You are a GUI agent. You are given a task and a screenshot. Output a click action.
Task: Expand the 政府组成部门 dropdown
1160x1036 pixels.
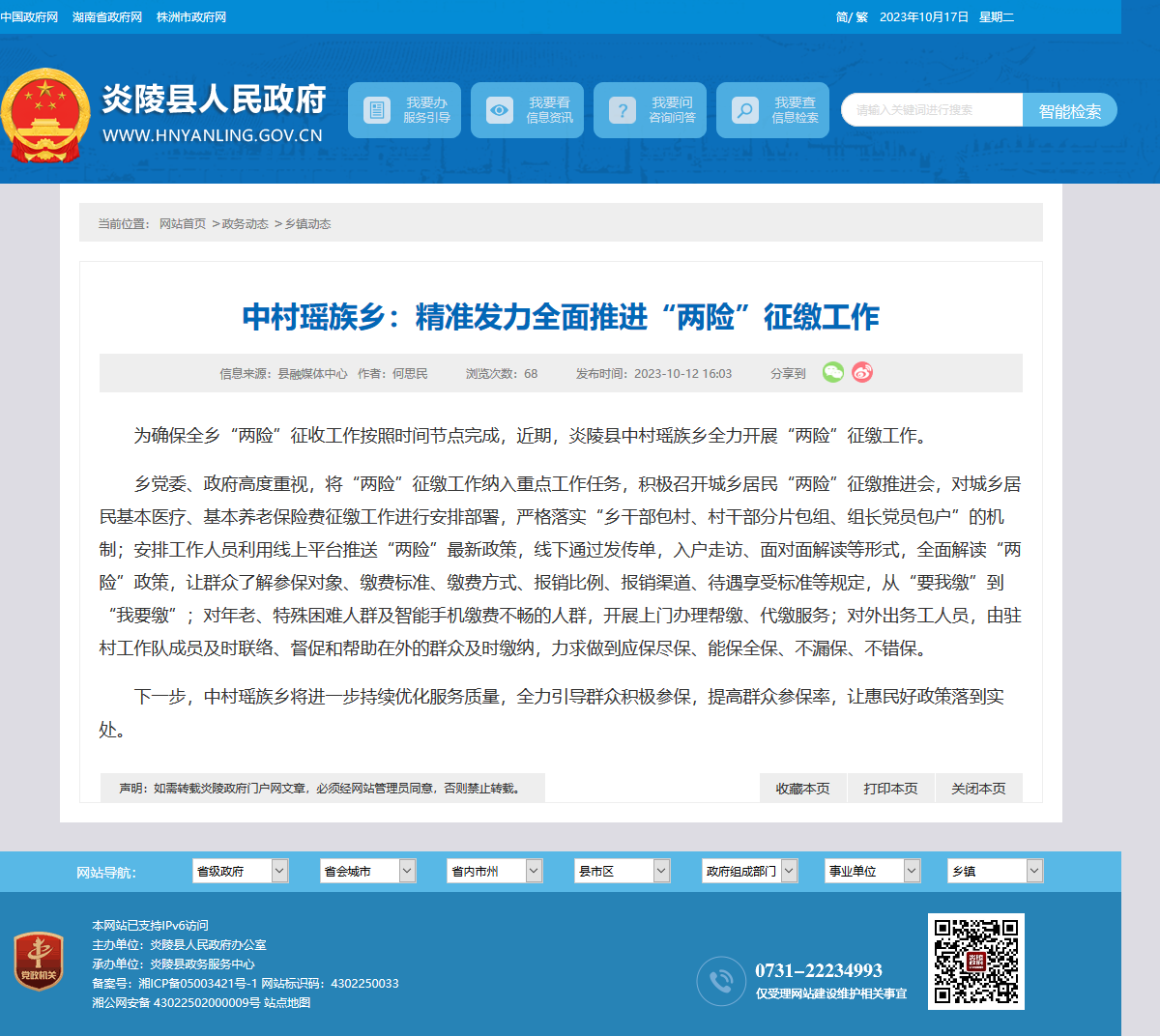pyautogui.click(x=750, y=871)
